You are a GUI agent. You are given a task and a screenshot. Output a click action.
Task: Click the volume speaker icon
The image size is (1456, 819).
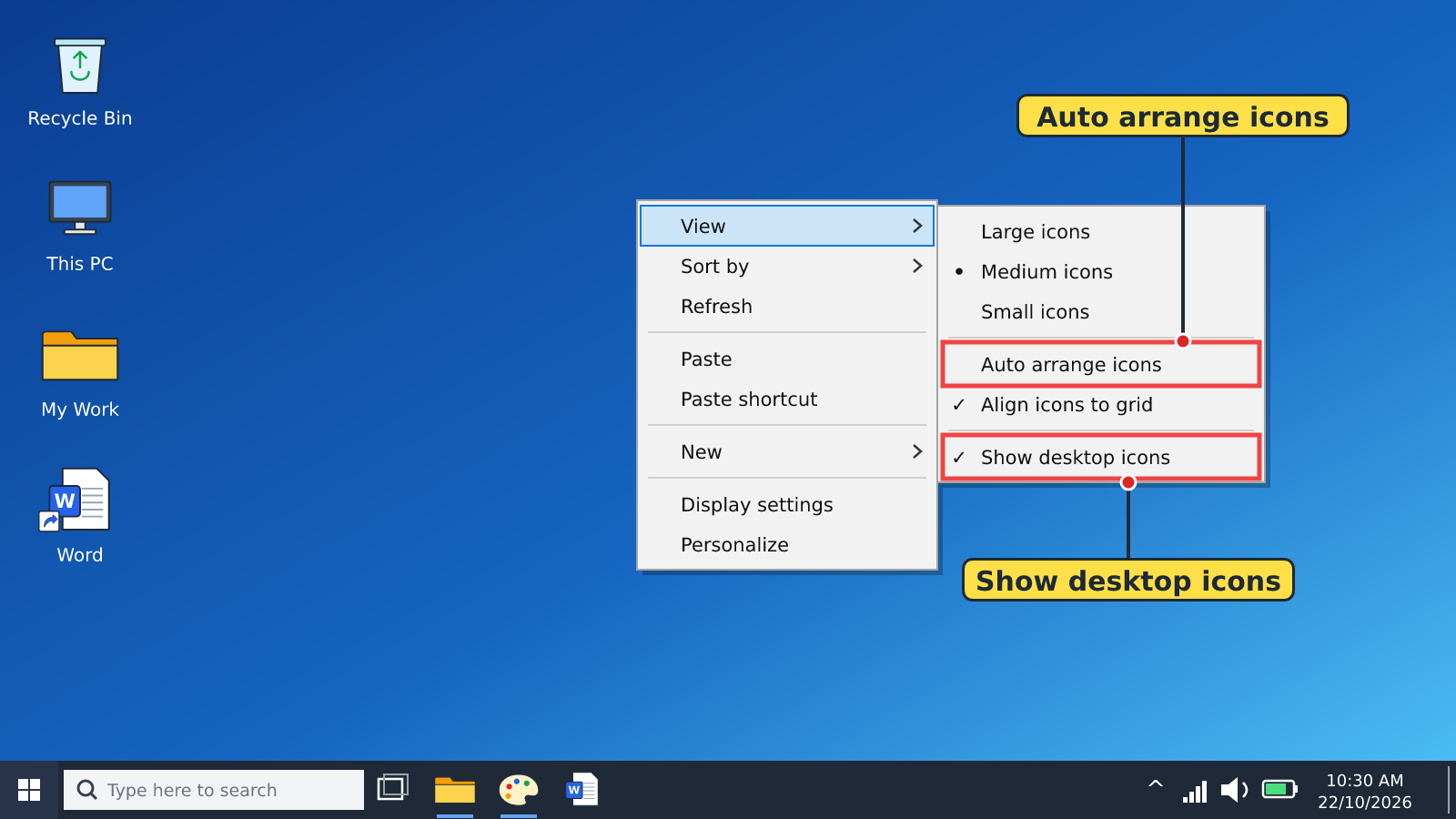tap(1234, 790)
